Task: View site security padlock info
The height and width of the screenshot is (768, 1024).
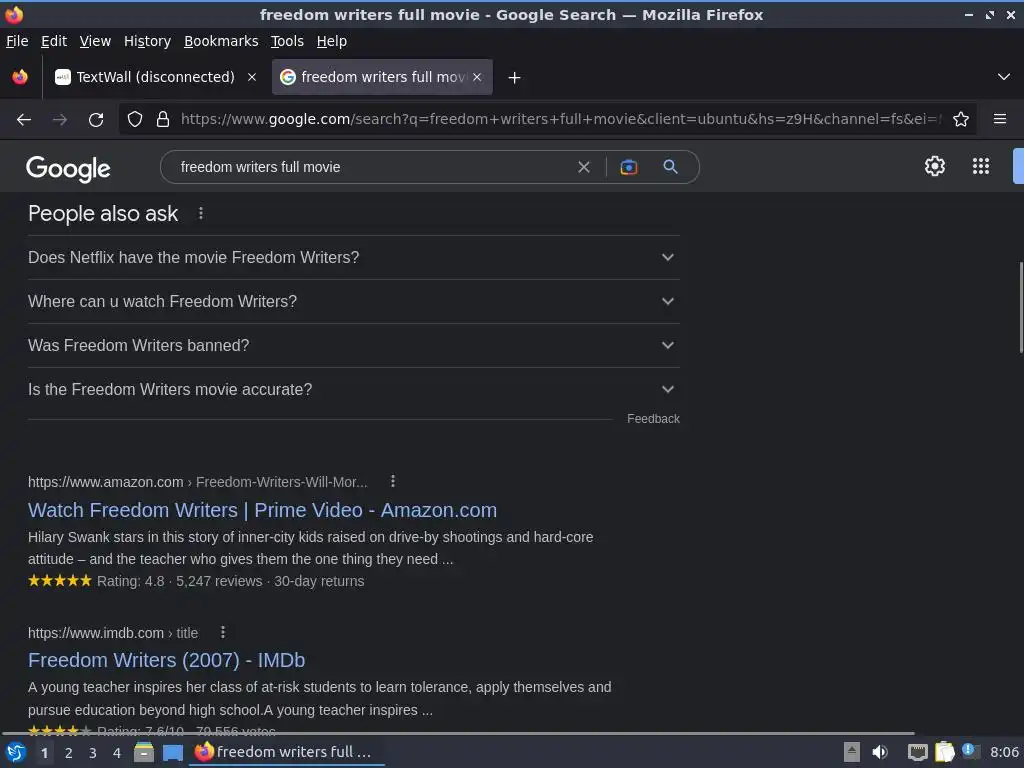Action: (163, 120)
